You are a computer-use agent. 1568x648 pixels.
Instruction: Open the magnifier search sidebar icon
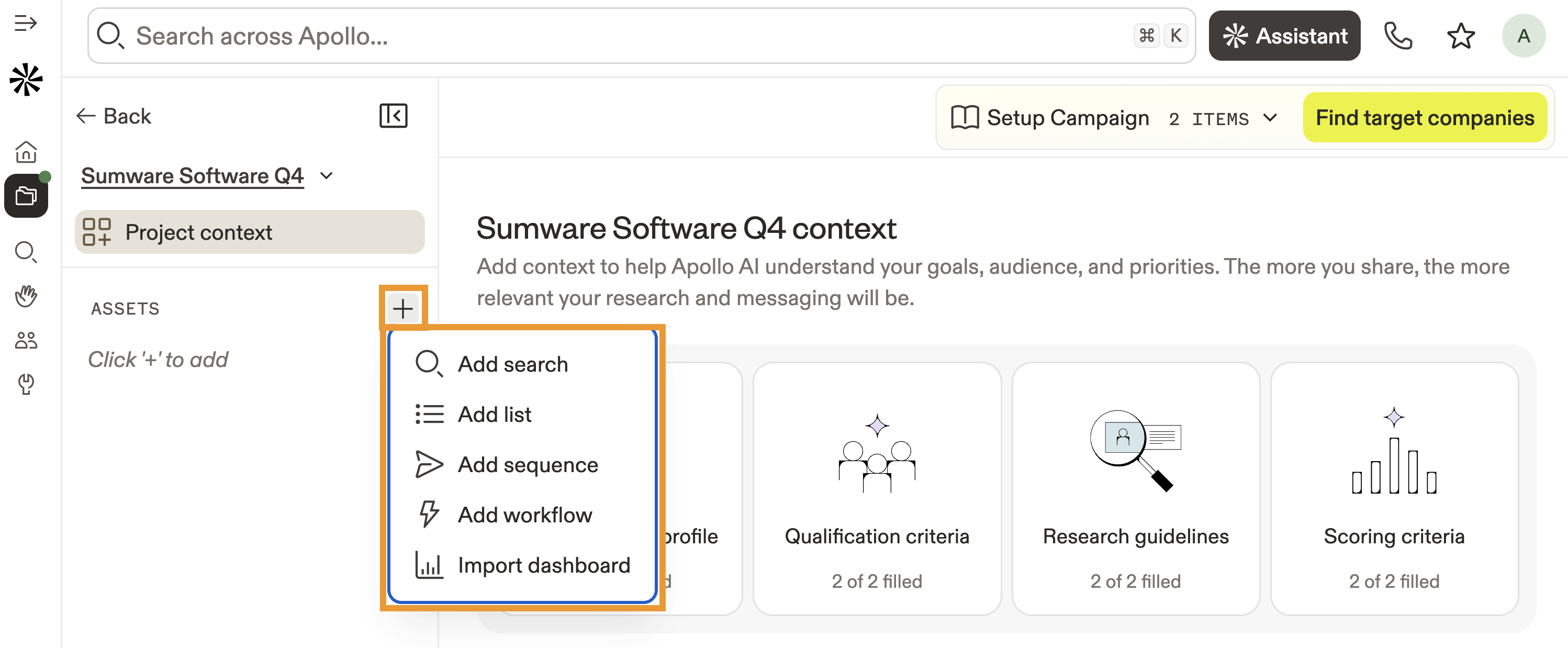(x=26, y=252)
